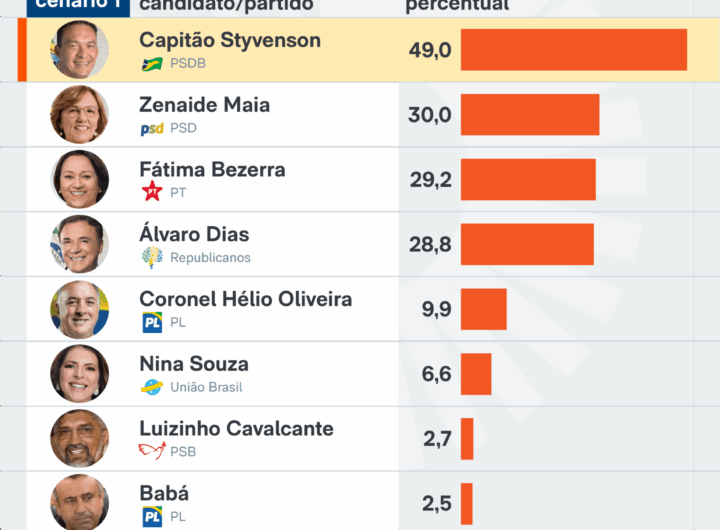Select Fátima Bezerra's portrait photo
The height and width of the screenshot is (530, 720).
pos(80,179)
